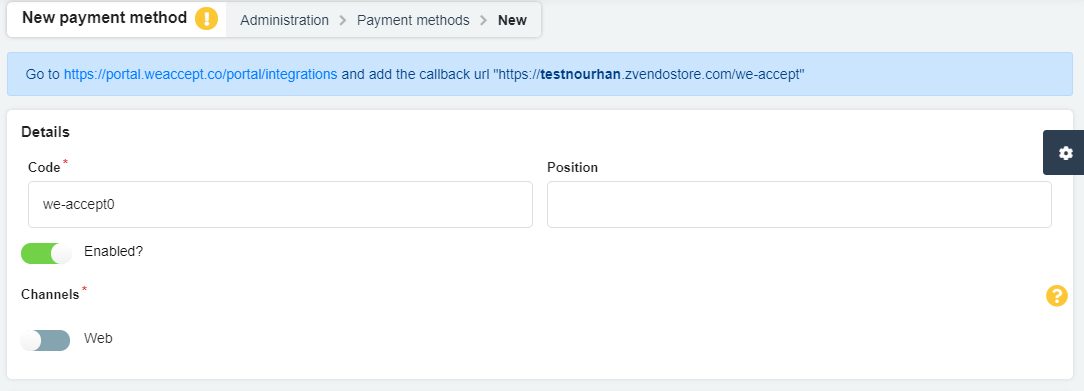Click the Web channel label text
This screenshot has height=391, width=1084.
98,338
